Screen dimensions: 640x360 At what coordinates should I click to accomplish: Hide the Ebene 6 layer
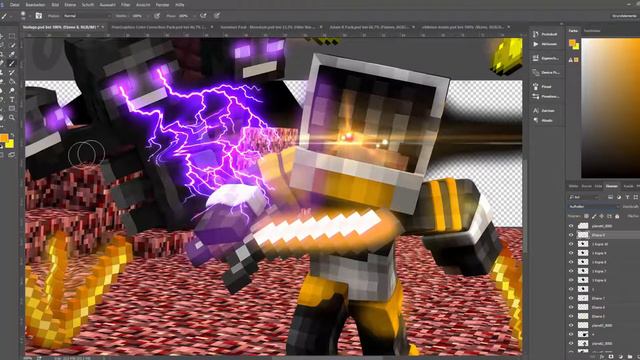point(571,307)
